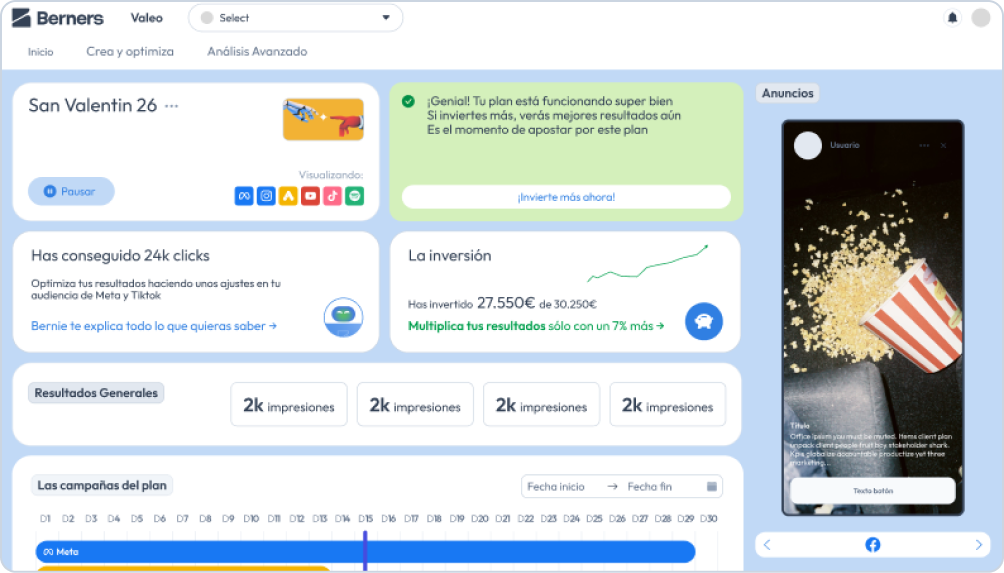Switch to Crea y optimiza tab
Screen dimensions: 1004x573
(130, 52)
